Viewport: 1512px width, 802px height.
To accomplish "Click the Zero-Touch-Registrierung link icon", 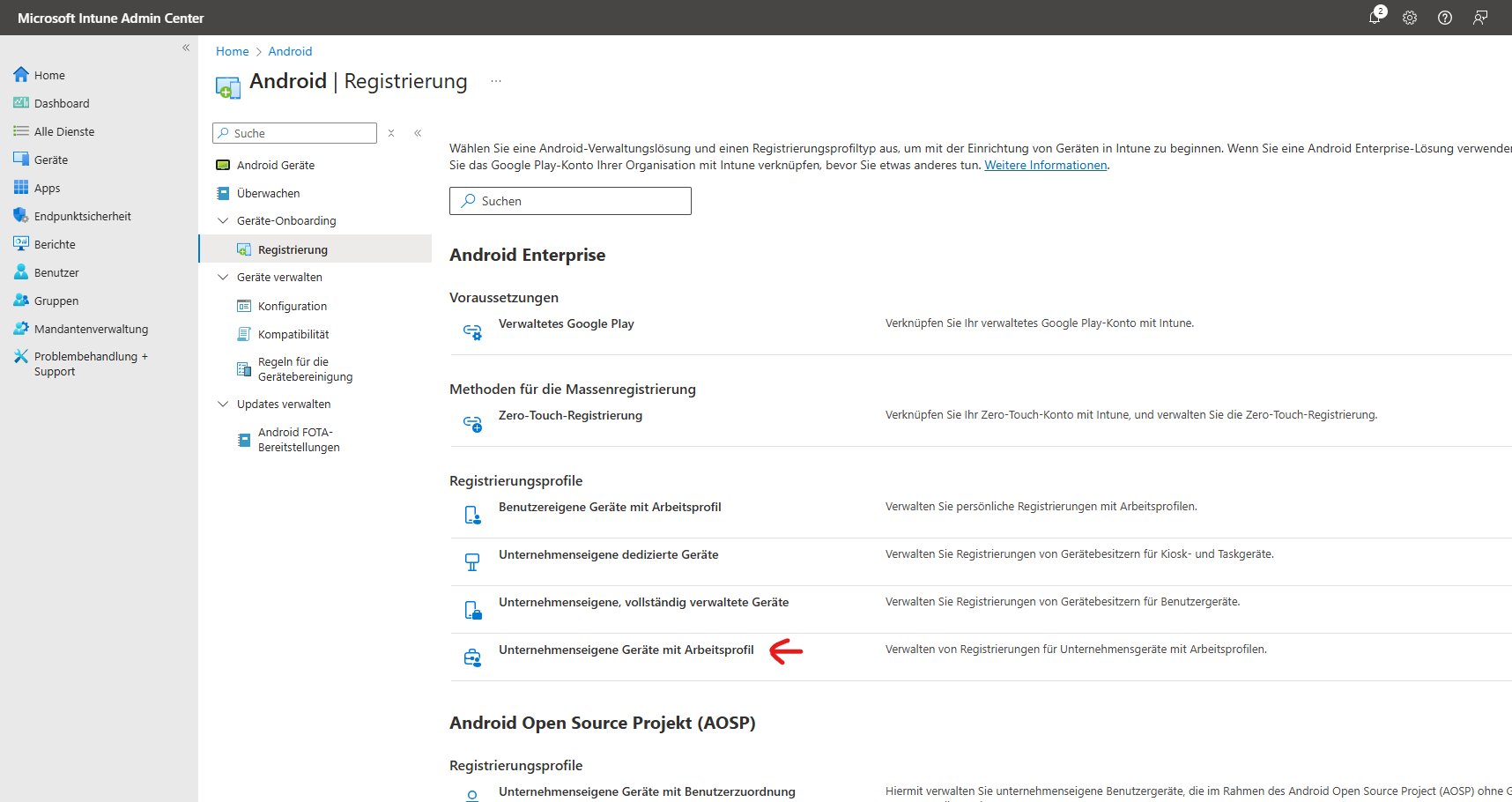I will pos(472,423).
